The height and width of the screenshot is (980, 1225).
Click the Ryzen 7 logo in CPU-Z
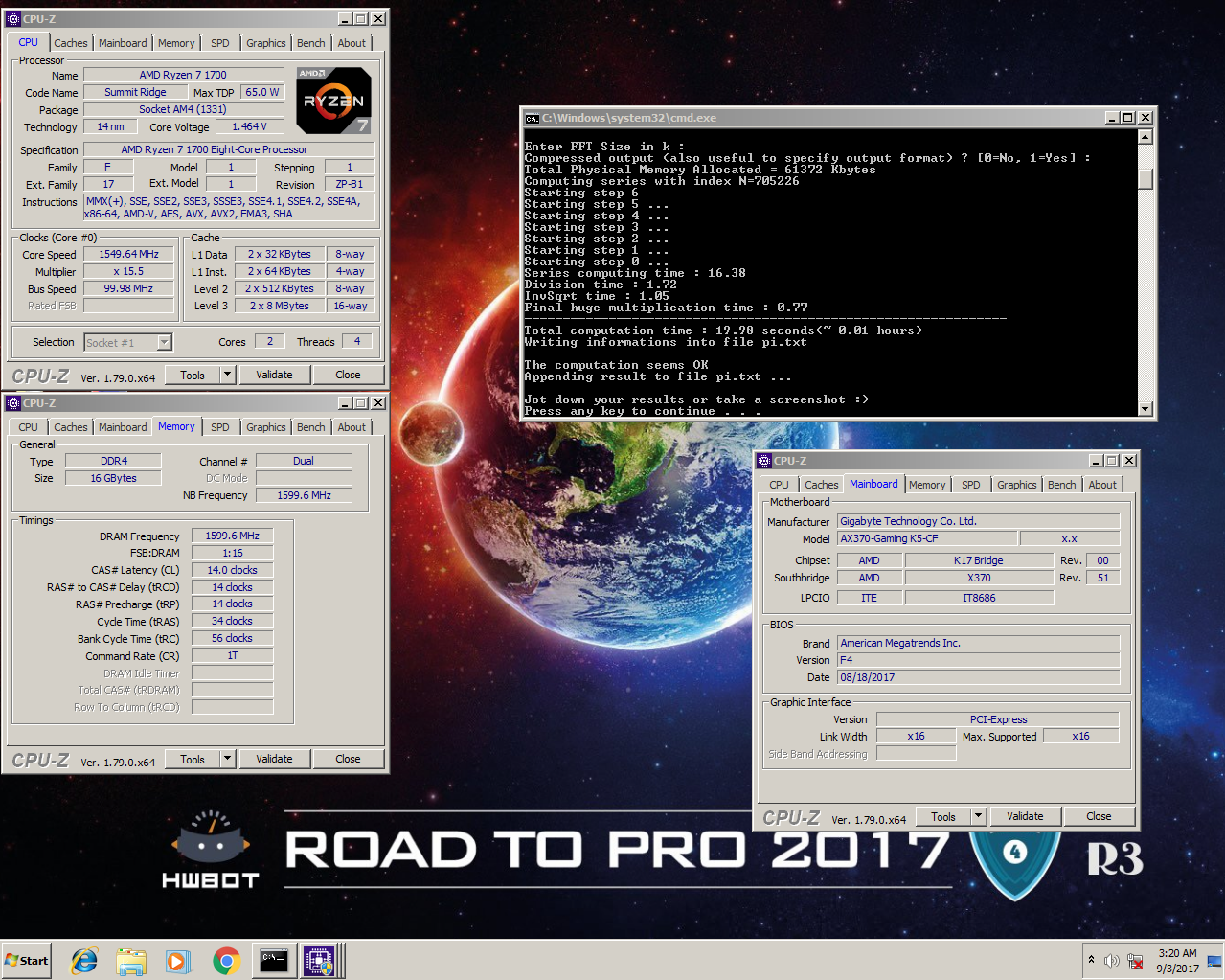[x=333, y=100]
